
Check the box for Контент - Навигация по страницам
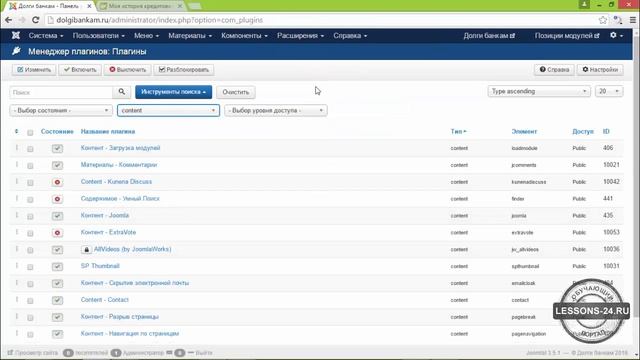(30, 334)
